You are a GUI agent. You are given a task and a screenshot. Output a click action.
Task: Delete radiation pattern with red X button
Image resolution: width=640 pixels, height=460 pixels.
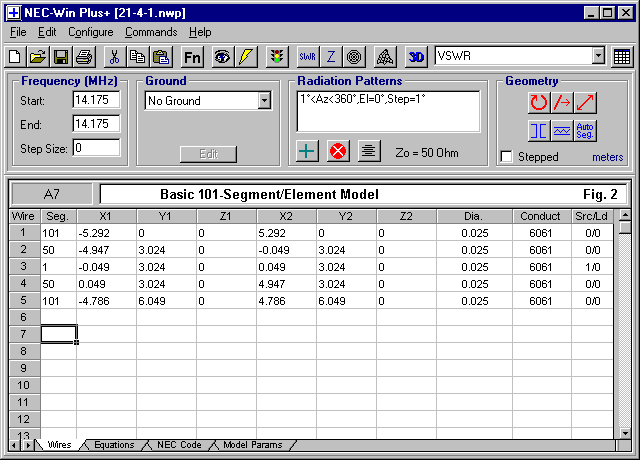(337, 151)
